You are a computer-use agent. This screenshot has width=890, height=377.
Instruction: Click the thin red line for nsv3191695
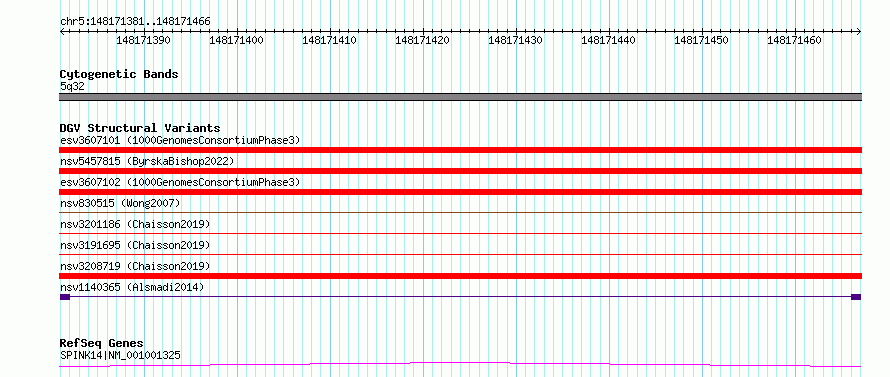coord(460,254)
